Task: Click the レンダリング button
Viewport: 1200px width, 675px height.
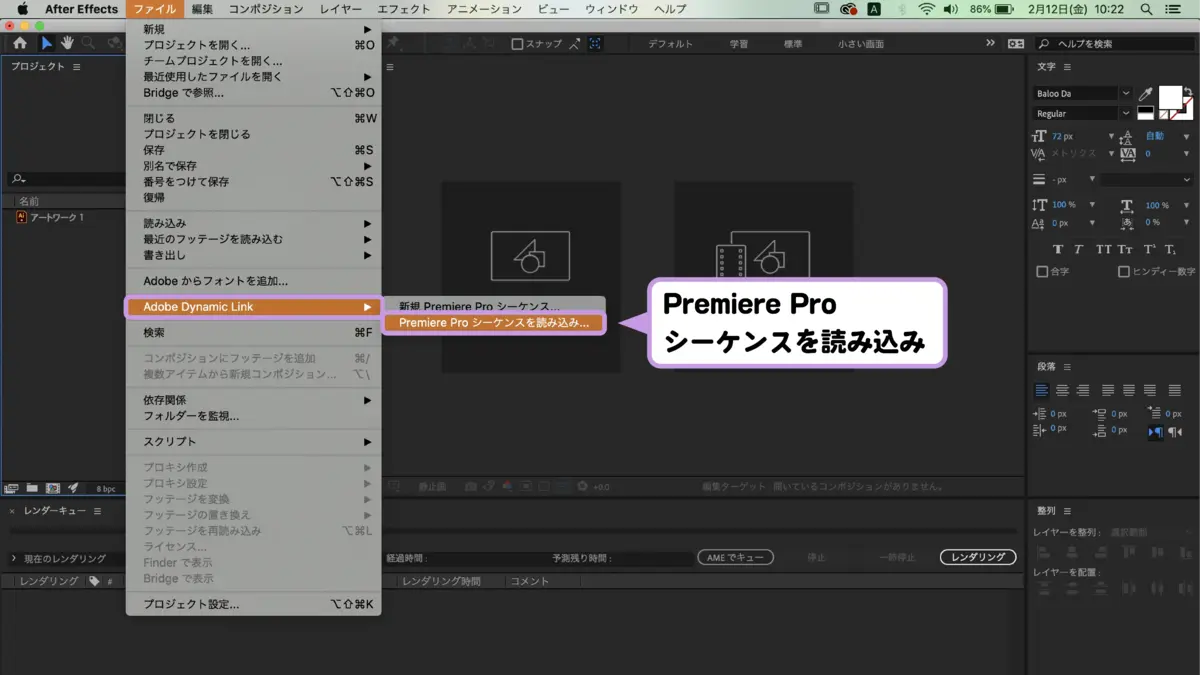Action: [978, 557]
